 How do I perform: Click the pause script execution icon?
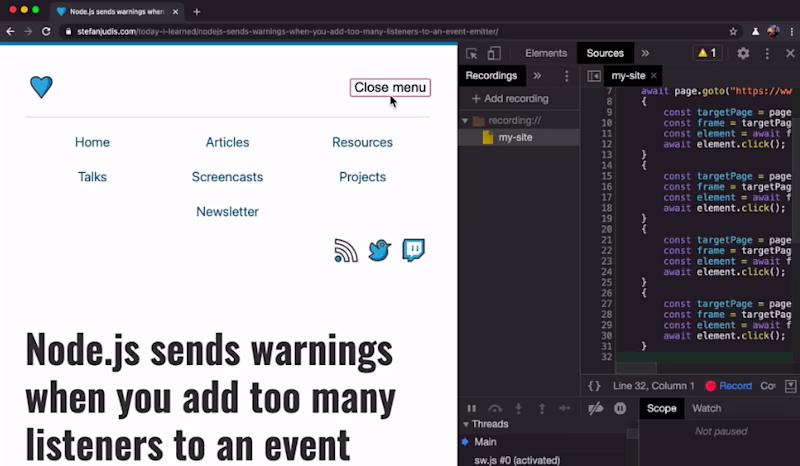(471, 408)
